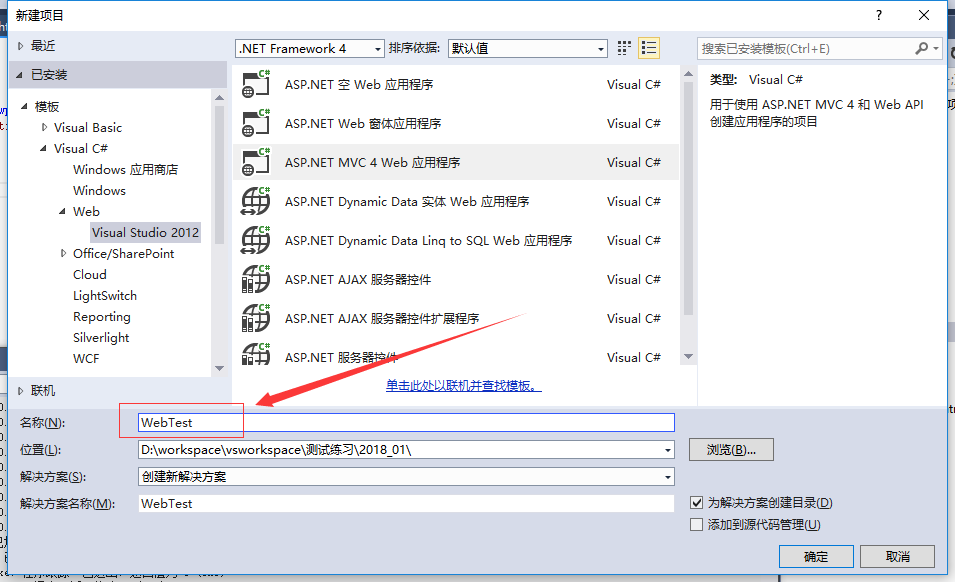This screenshot has height=582, width=955.
Task: Click the ASP.NET AJAX 服务器控件 template icon
Action: [x=256, y=279]
